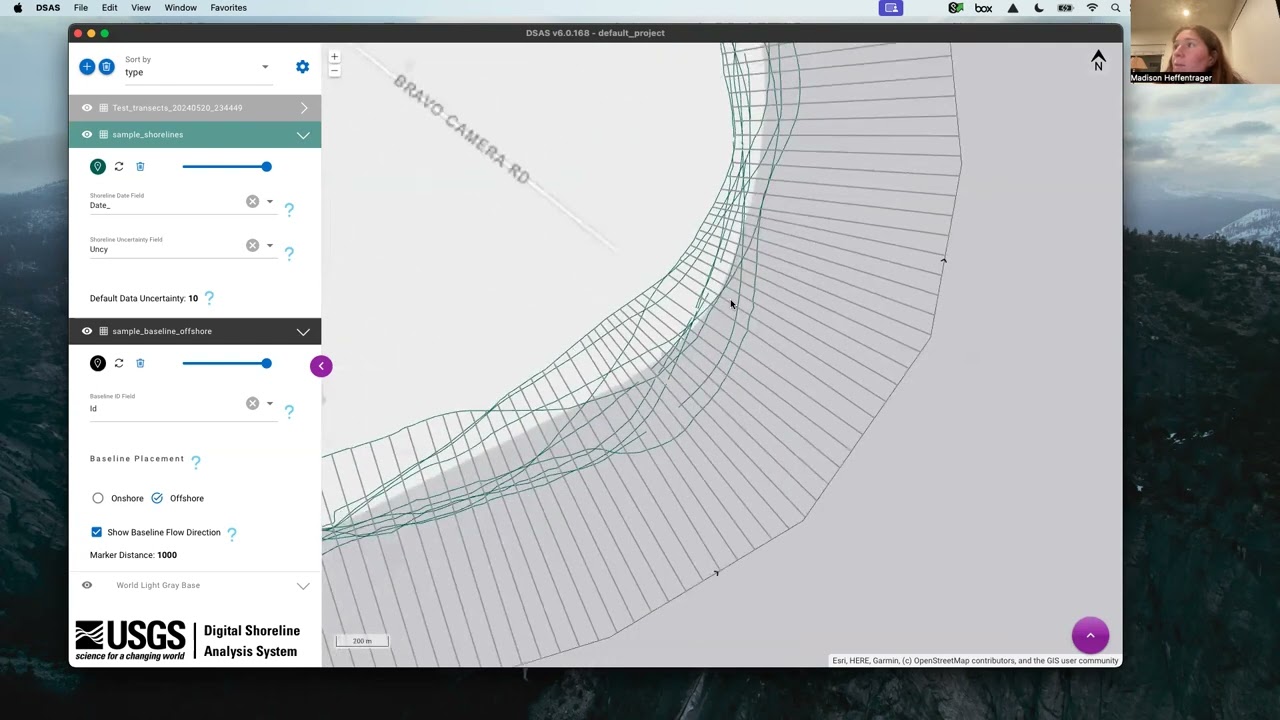This screenshot has width=1280, height=720.
Task: Open help for Shoreline Date Field
Action: coord(289,209)
